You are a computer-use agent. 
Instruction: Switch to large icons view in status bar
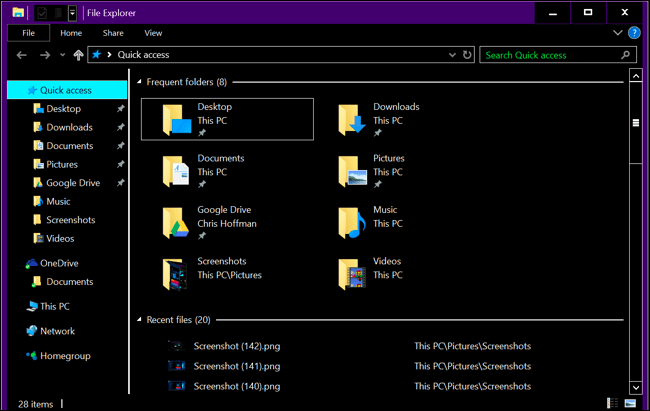point(630,403)
